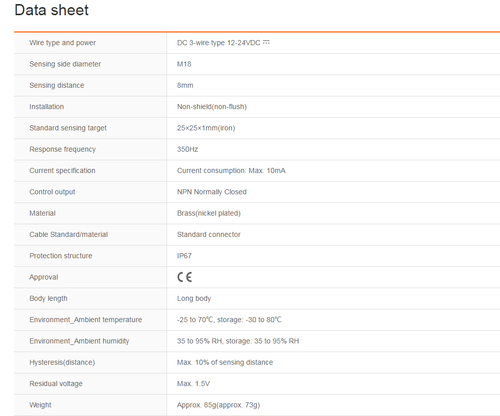
Task: Select '-25 to 70℃, storage' temperature value
Action: tap(229, 320)
